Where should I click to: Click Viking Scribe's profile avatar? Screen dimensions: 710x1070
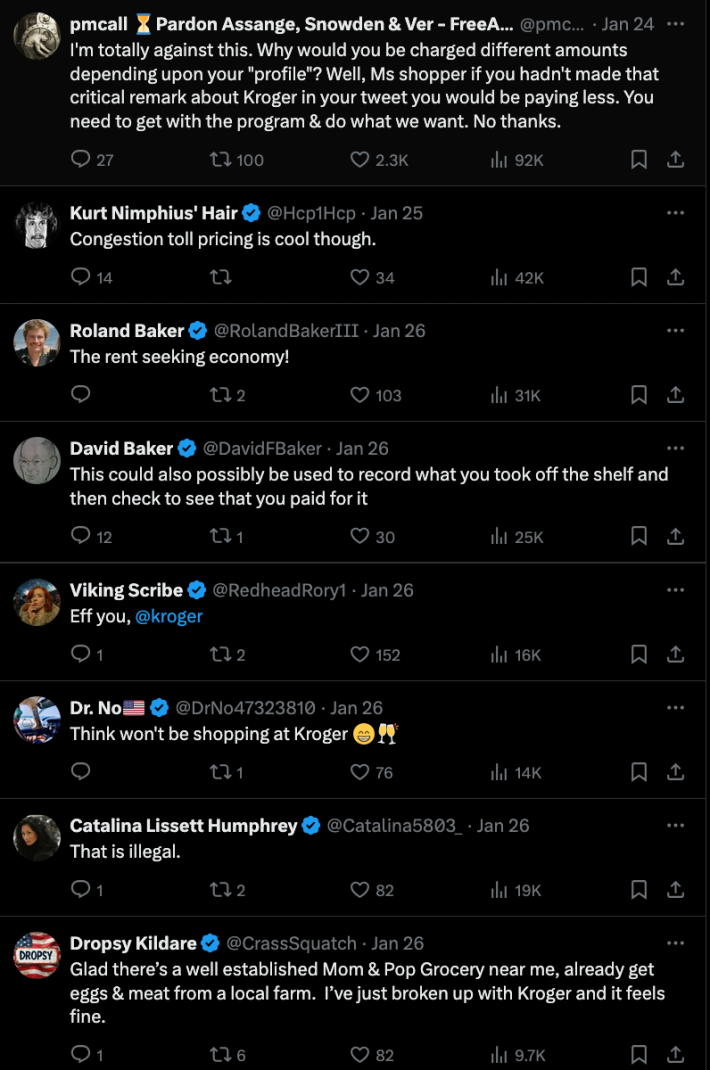click(37, 601)
